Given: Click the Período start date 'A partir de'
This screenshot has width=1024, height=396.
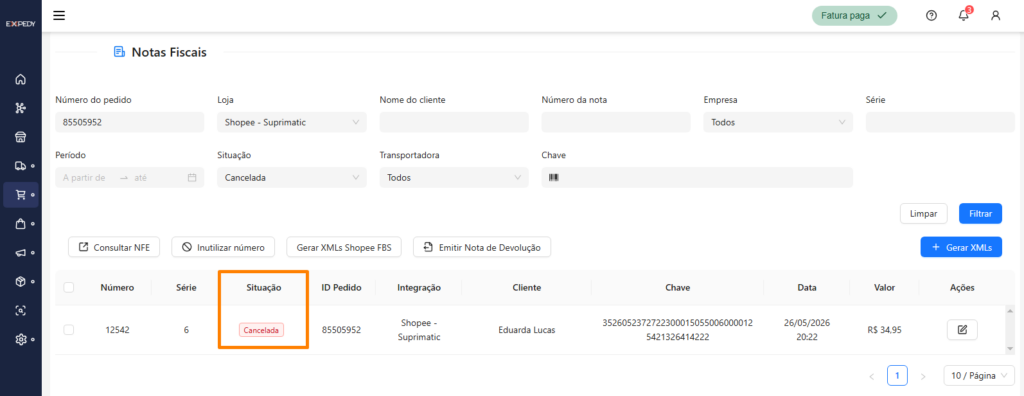Looking at the screenshot, I should (x=84, y=178).
